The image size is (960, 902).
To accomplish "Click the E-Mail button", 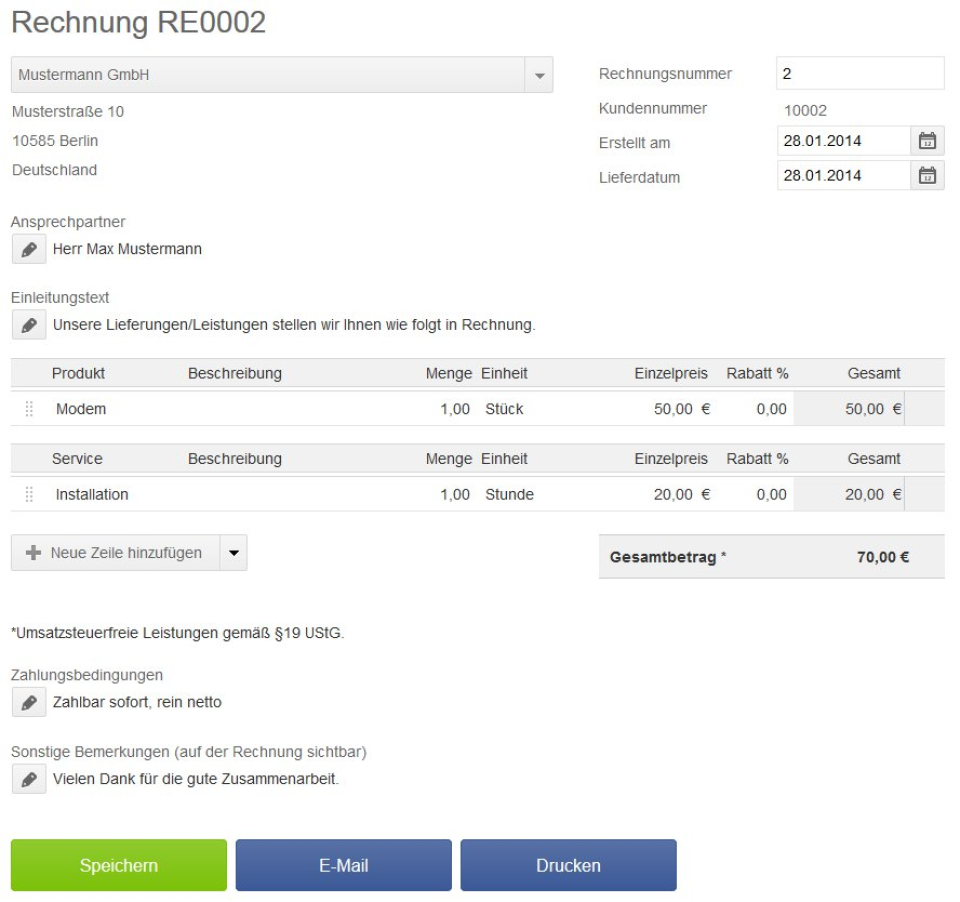I will tap(345, 864).
